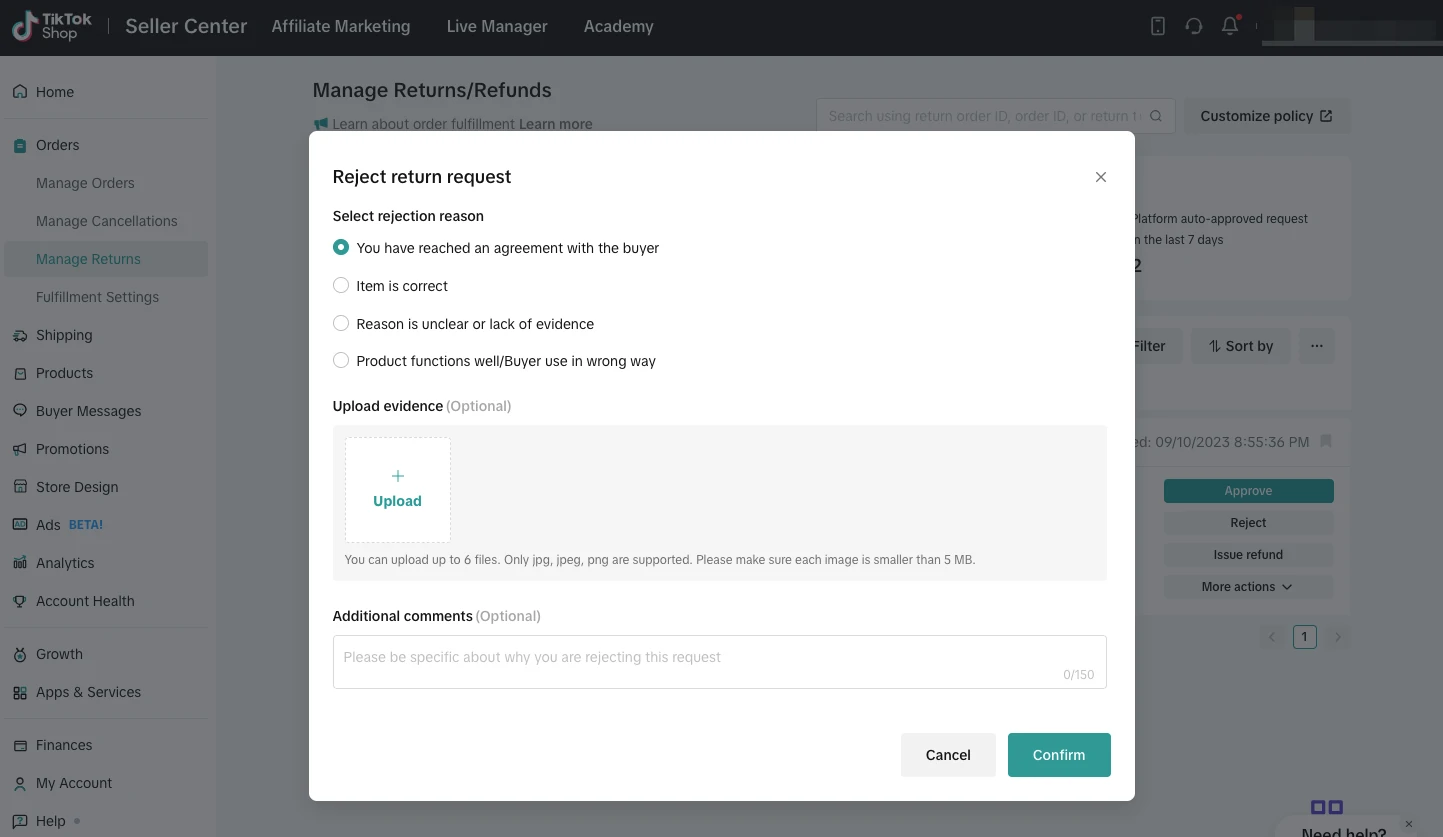Go to Live Manager in top navigation
This screenshot has width=1443, height=837.
[x=497, y=27]
